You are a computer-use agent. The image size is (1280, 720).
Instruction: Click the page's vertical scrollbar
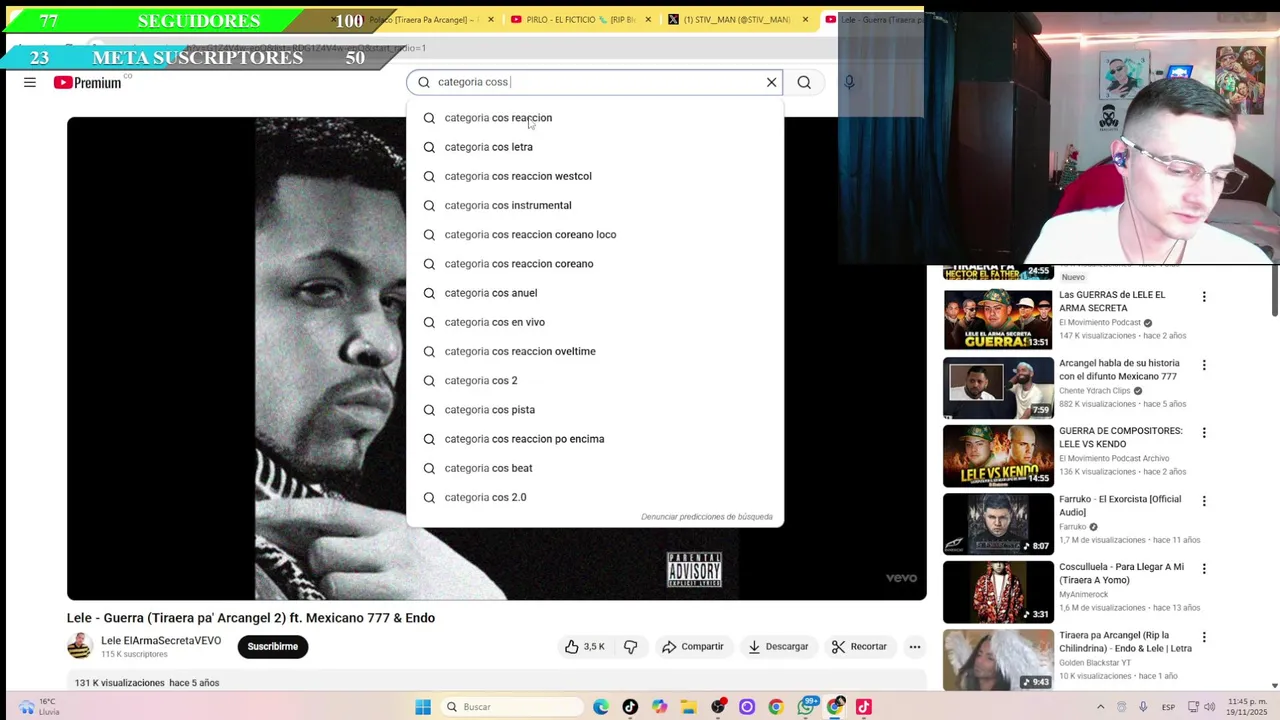[x=1274, y=290]
